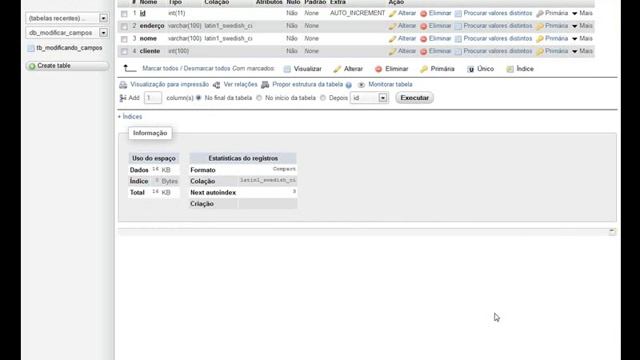Click the Alterar link for marked columns

click(x=353, y=69)
